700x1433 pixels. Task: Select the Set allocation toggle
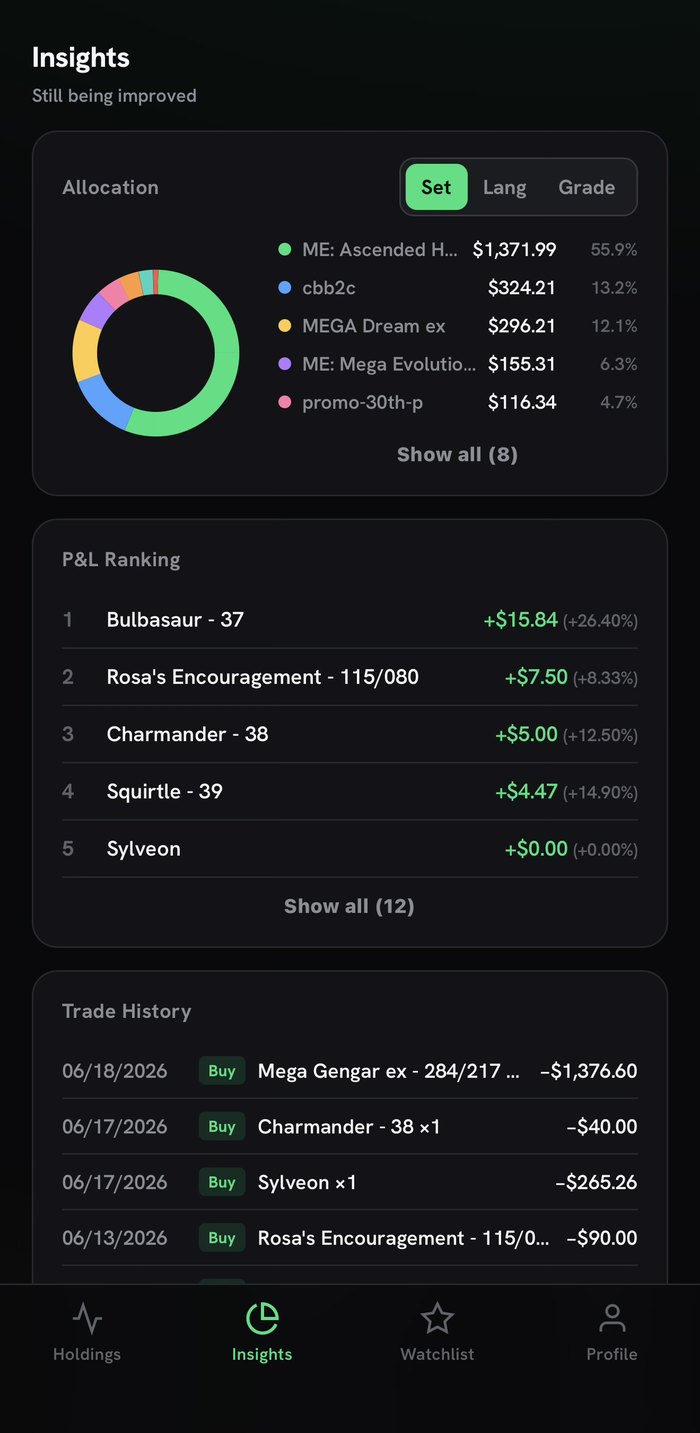pos(436,187)
